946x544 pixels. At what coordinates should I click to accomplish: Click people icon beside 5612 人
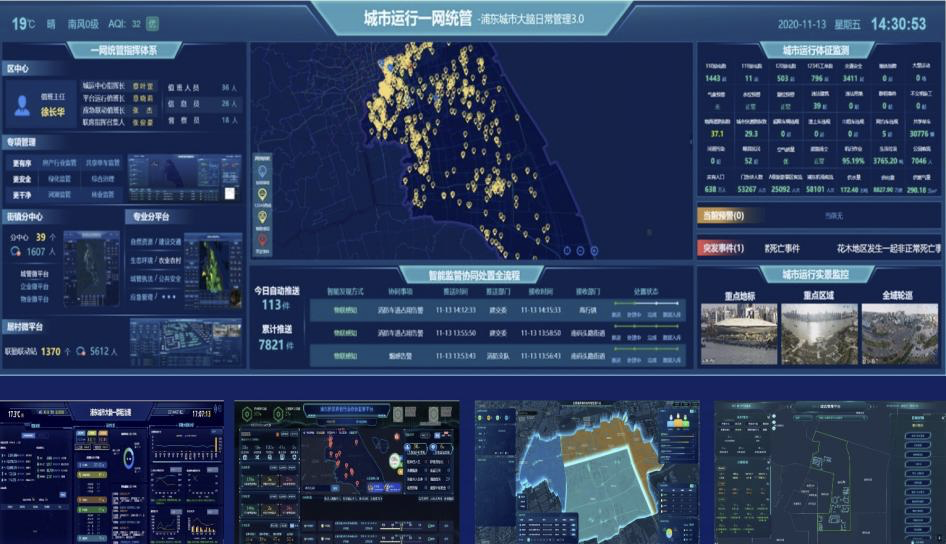click(x=81, y=351)
